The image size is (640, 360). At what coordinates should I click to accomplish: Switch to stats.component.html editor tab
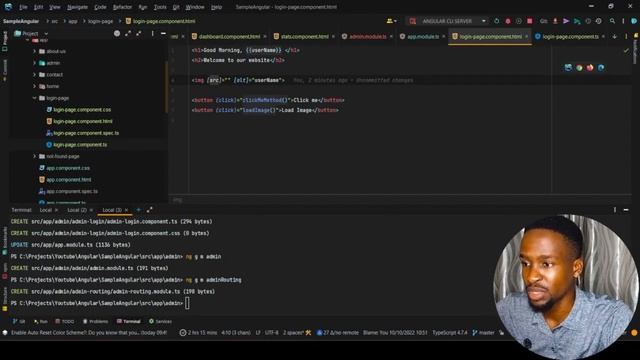coord(304,36)
